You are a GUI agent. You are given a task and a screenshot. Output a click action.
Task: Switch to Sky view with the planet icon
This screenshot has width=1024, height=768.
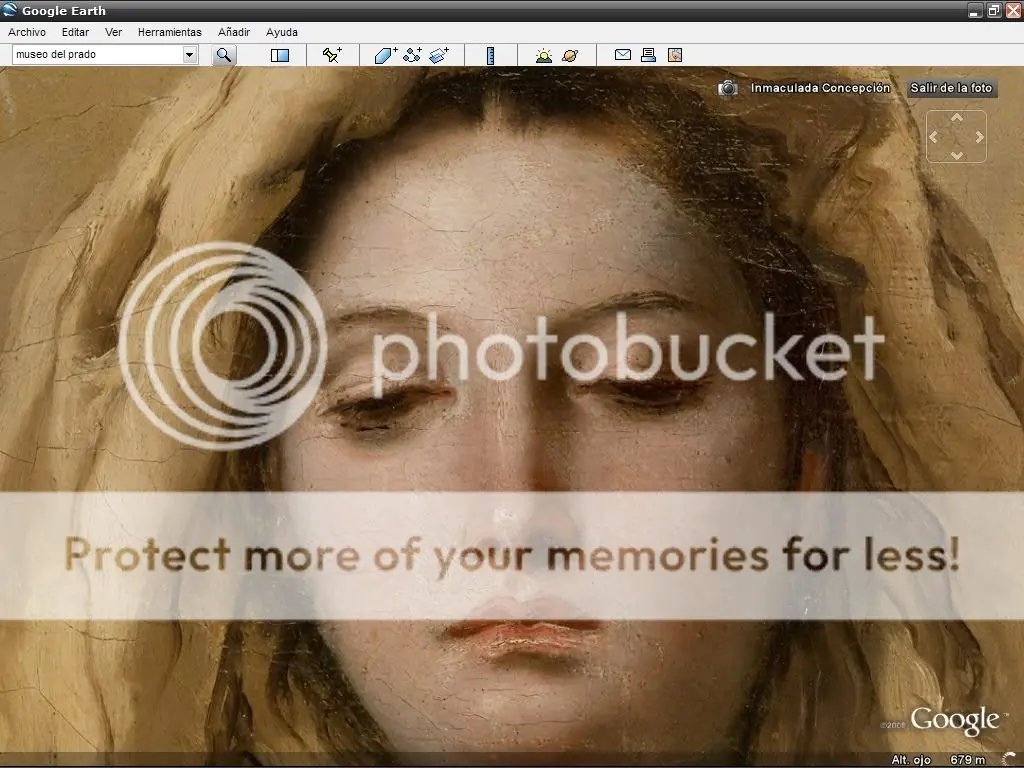point(569,56)
